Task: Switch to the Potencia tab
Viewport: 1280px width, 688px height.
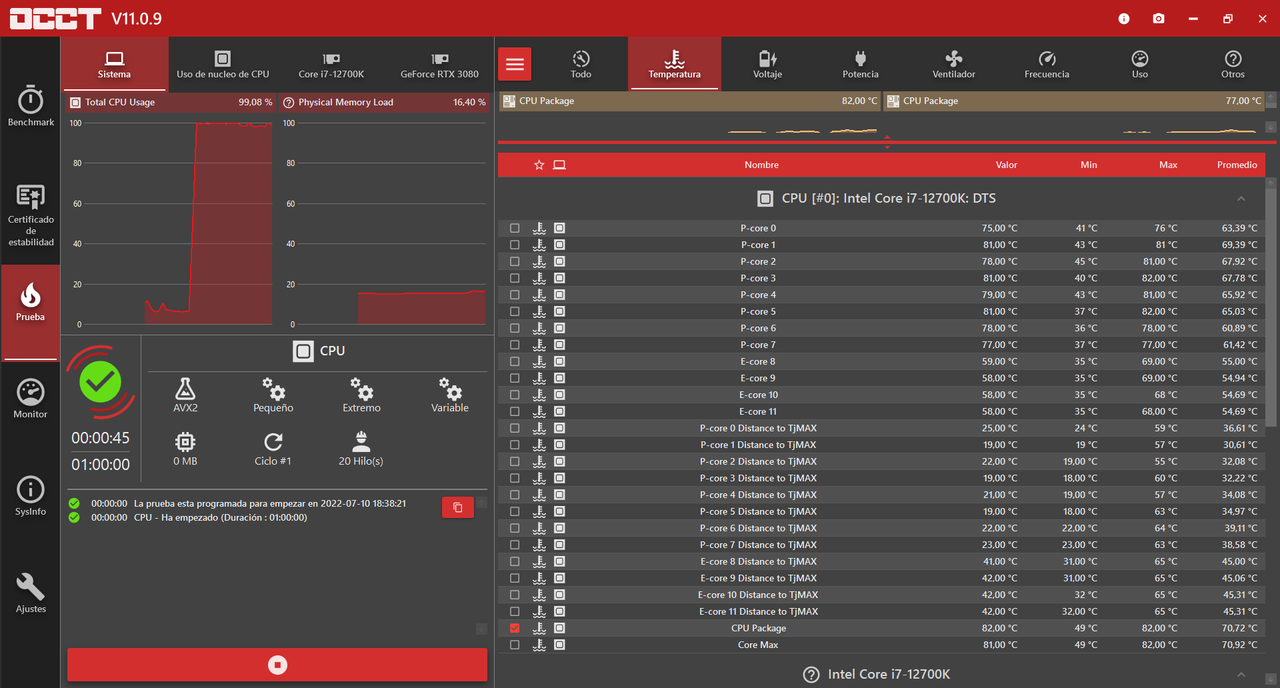Action: click(860, 64)
